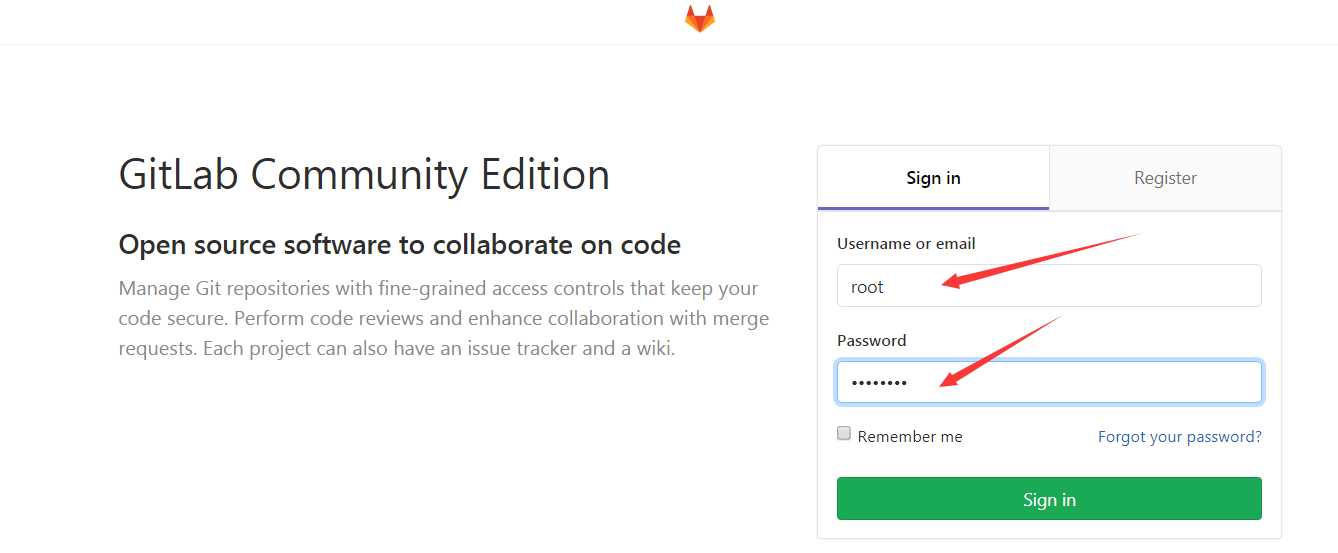Click the 'Password' field label

(x=871, y=341)
